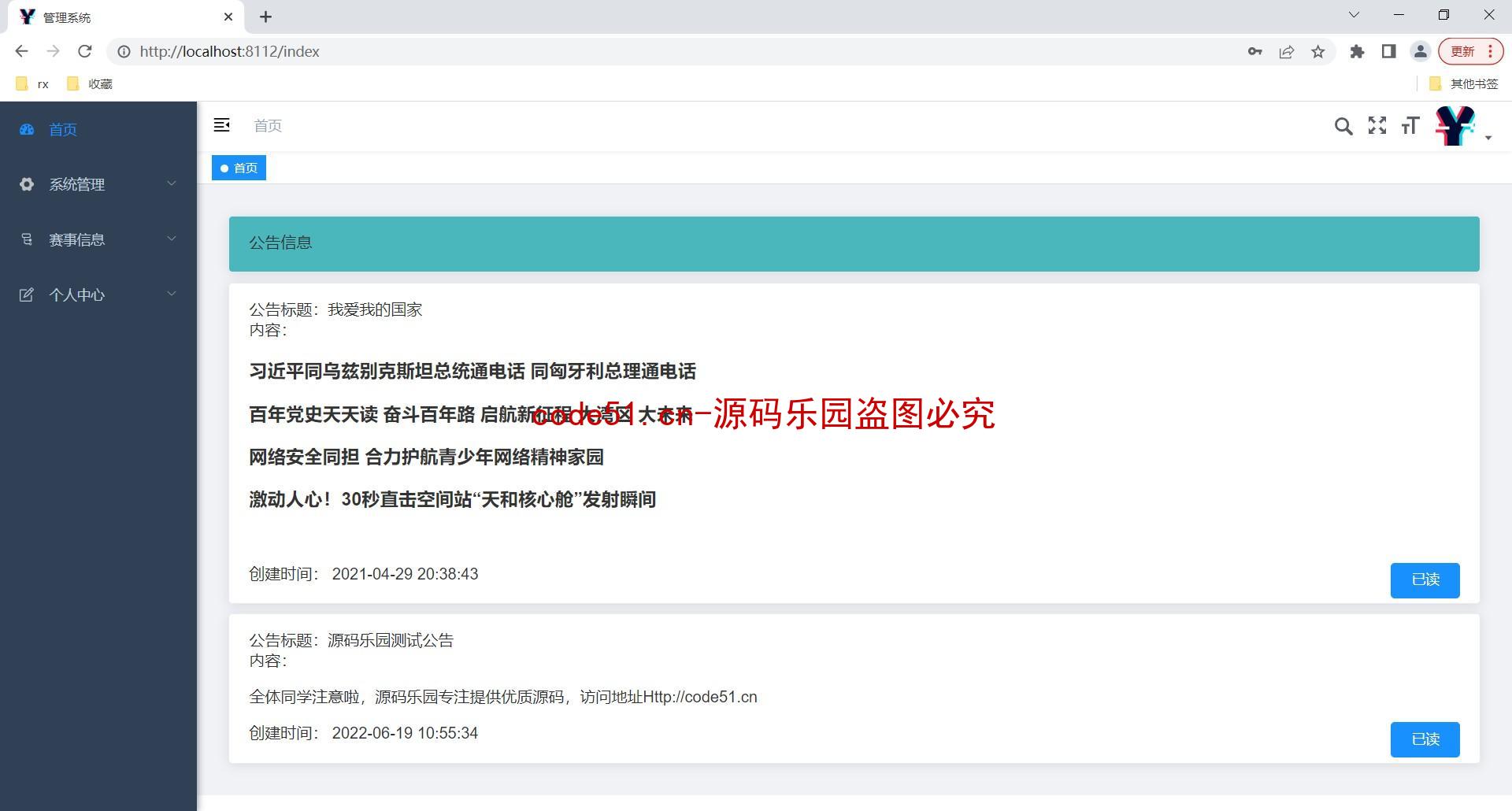Viewport: 1512px width, 811px height.
Task: Open the avatar dropdown caret
Action: (1488, 138)
